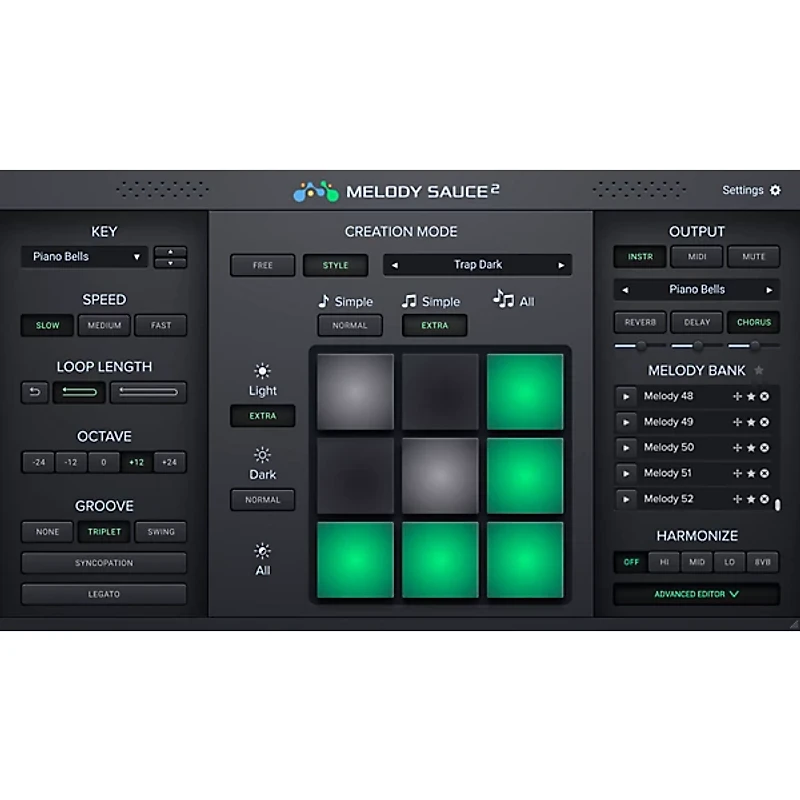Expand the ADVANCED EDITOR panel
The image size is (800, 800).
click(x=696, y=593)
